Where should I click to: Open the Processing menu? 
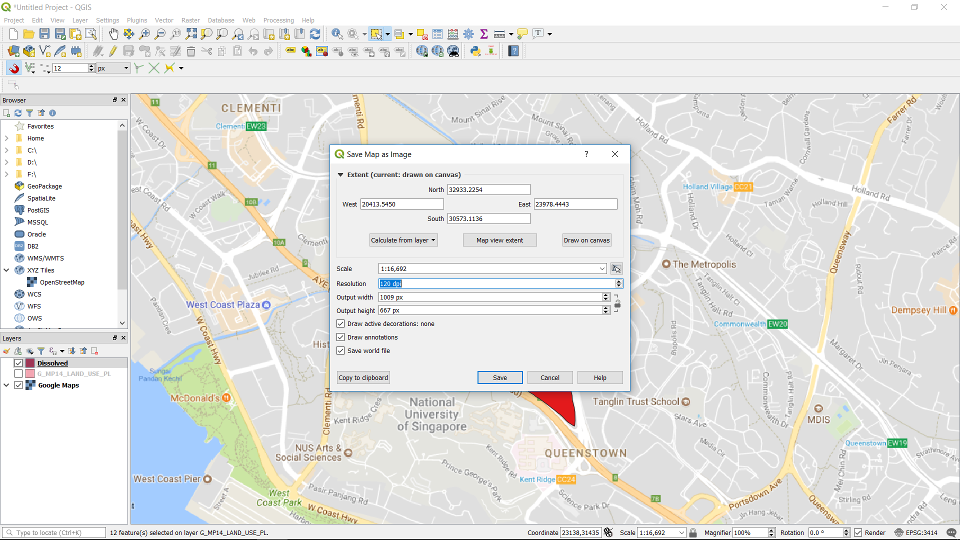[278, 20]
